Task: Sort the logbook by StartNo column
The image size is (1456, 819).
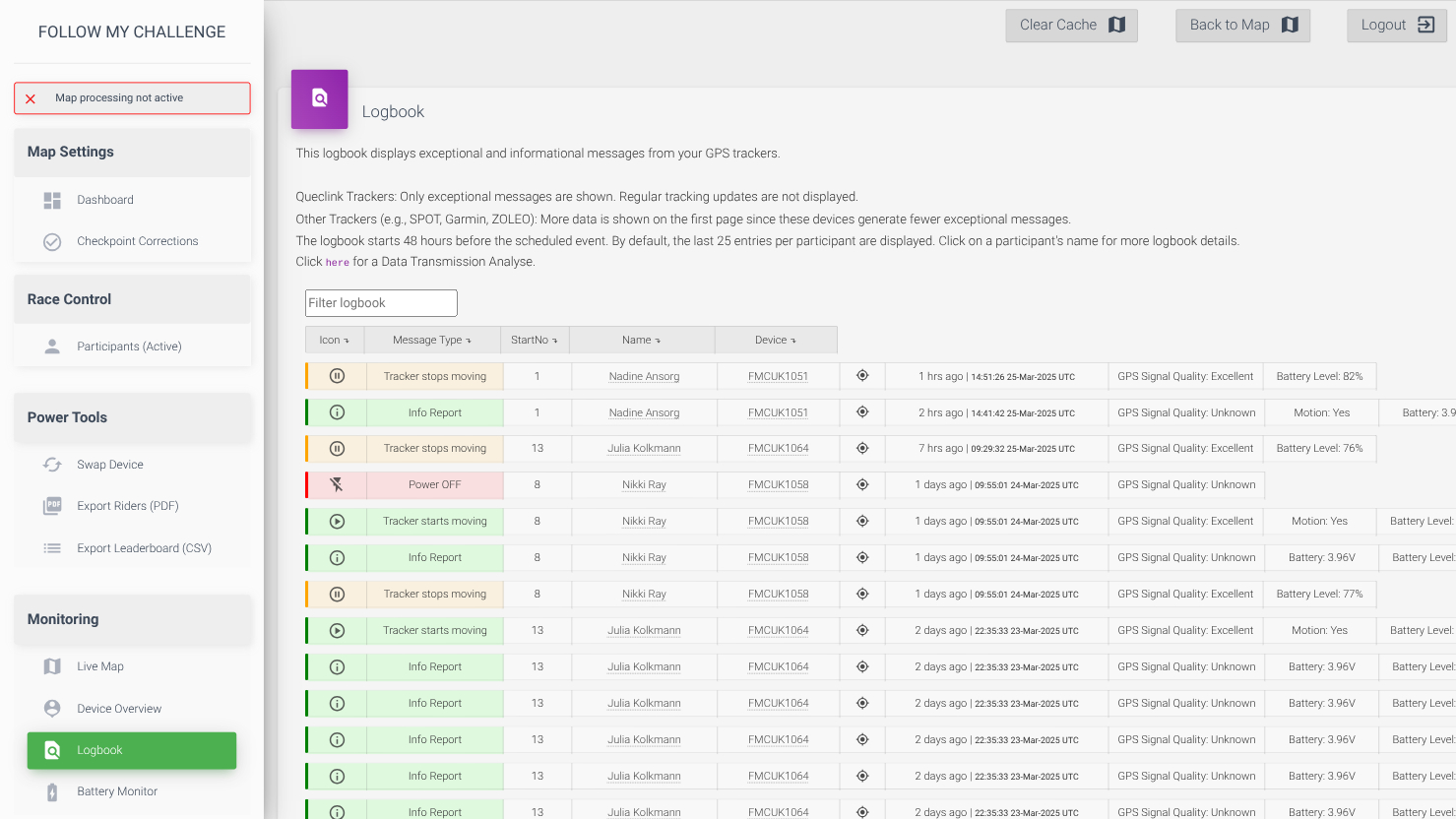Action: click(x=535, y=340)
